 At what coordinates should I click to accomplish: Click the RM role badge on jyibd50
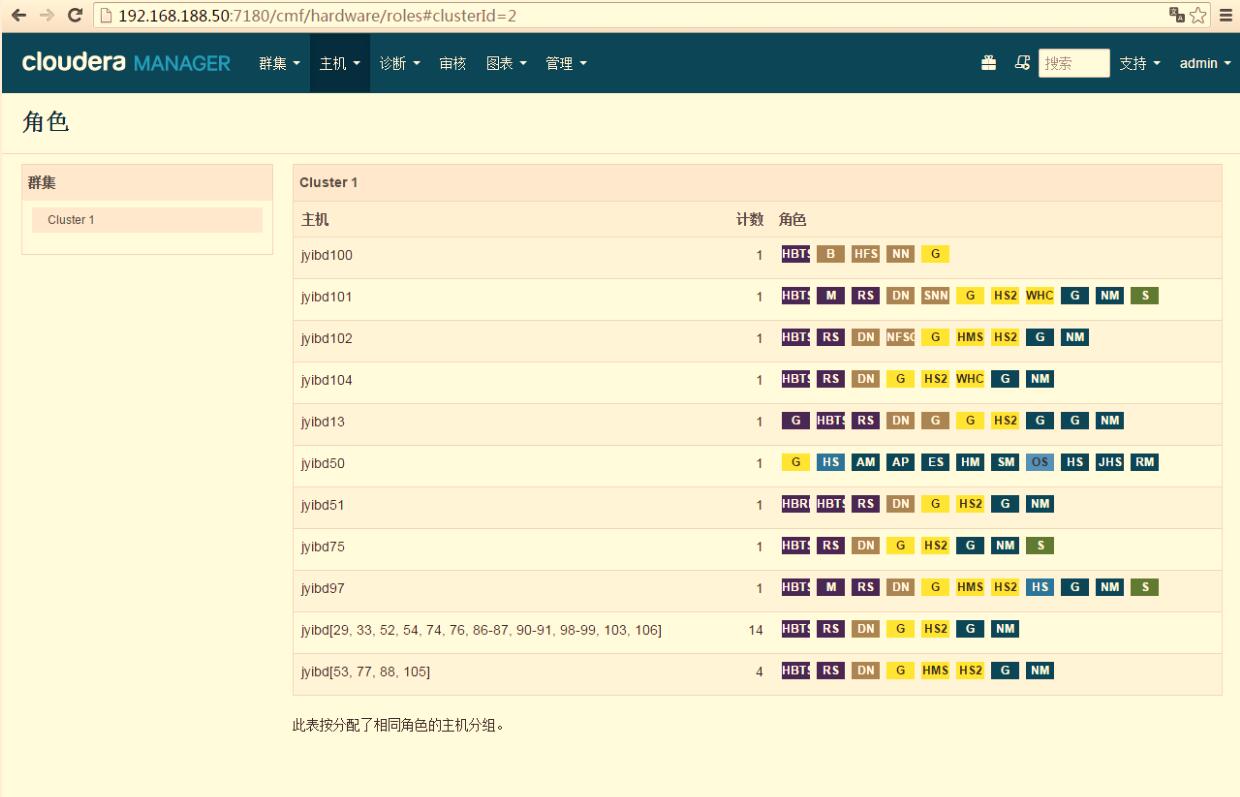[x=1144, y=463]
